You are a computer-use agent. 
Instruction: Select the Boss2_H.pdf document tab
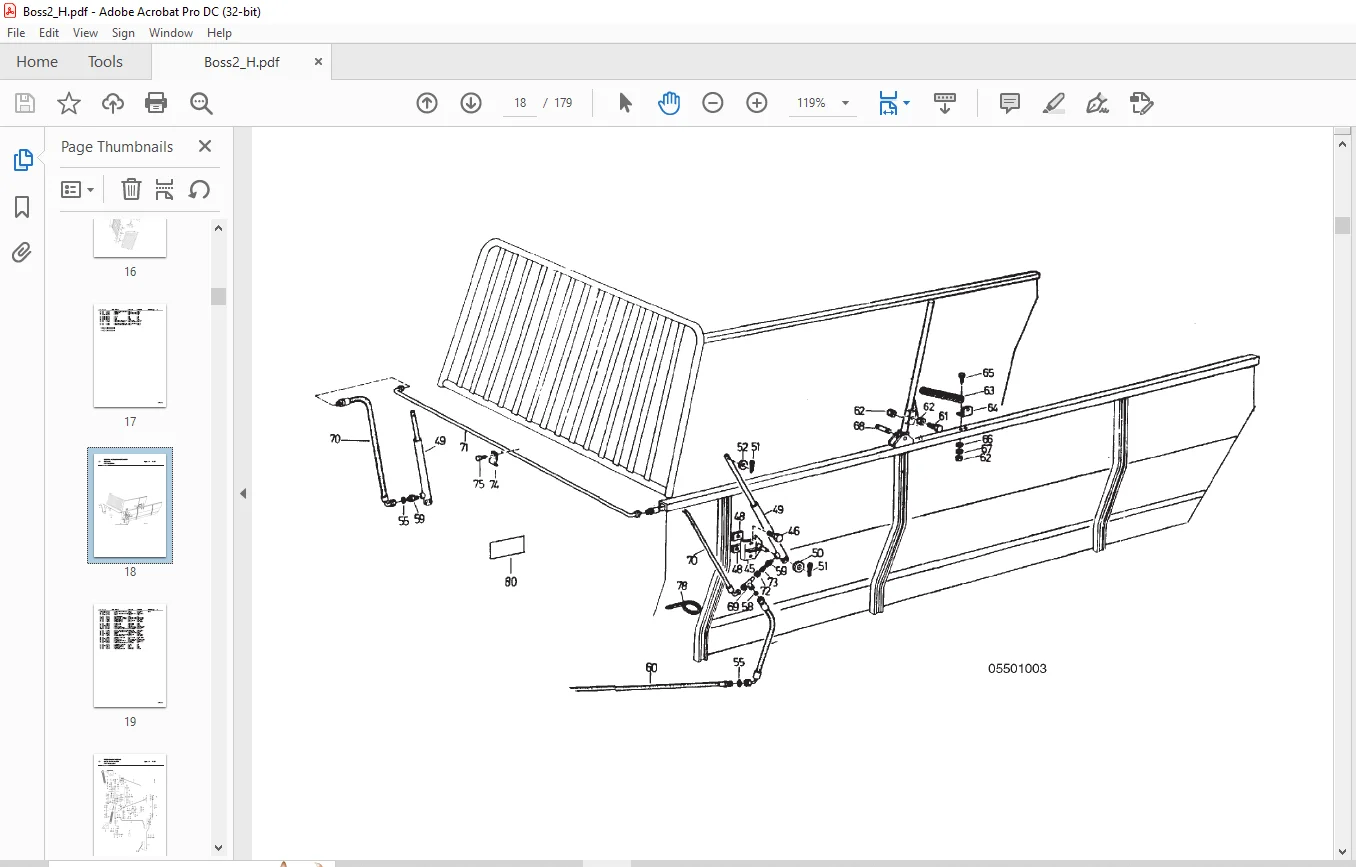[x=242, y=62]
